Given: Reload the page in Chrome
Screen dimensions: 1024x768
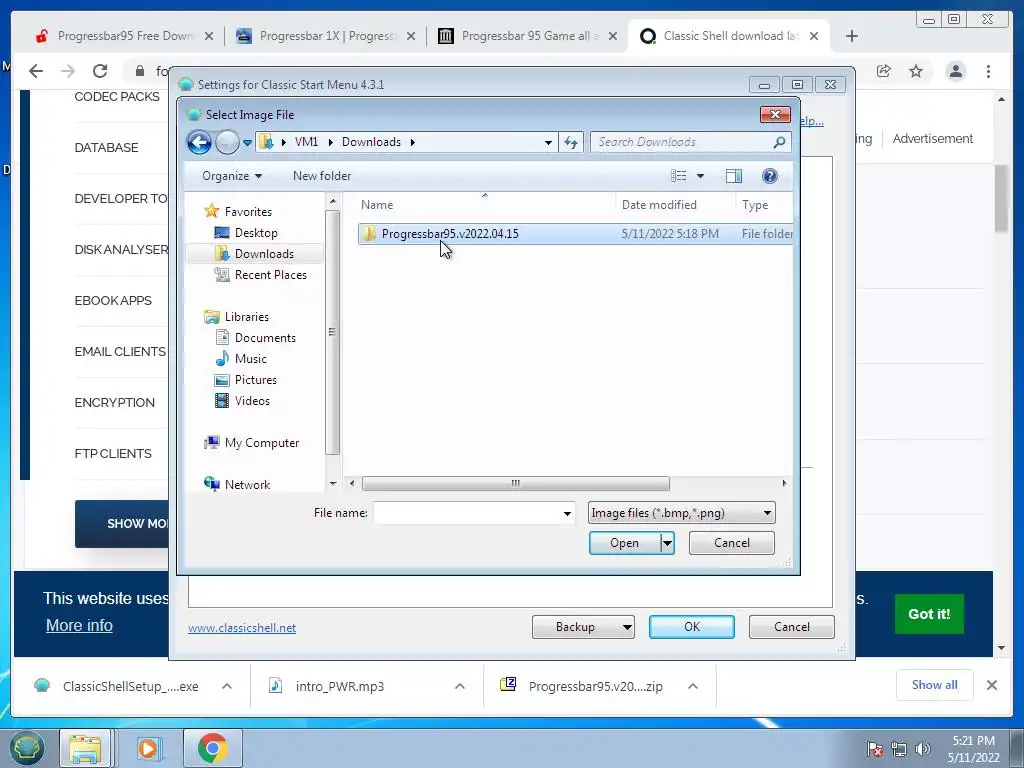Looking at the screenshot, I should pyautogui.click(x=99, y=71).
